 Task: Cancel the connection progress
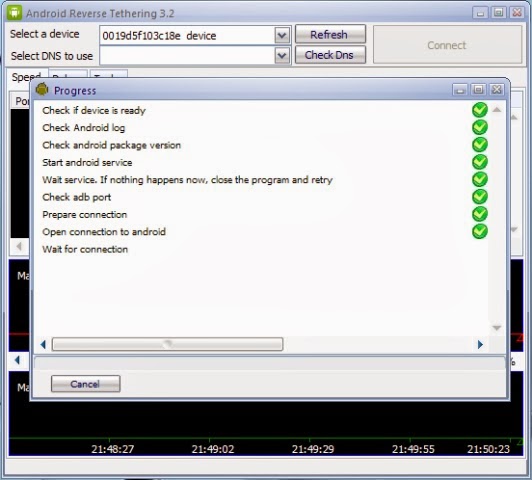click(86, 384)
